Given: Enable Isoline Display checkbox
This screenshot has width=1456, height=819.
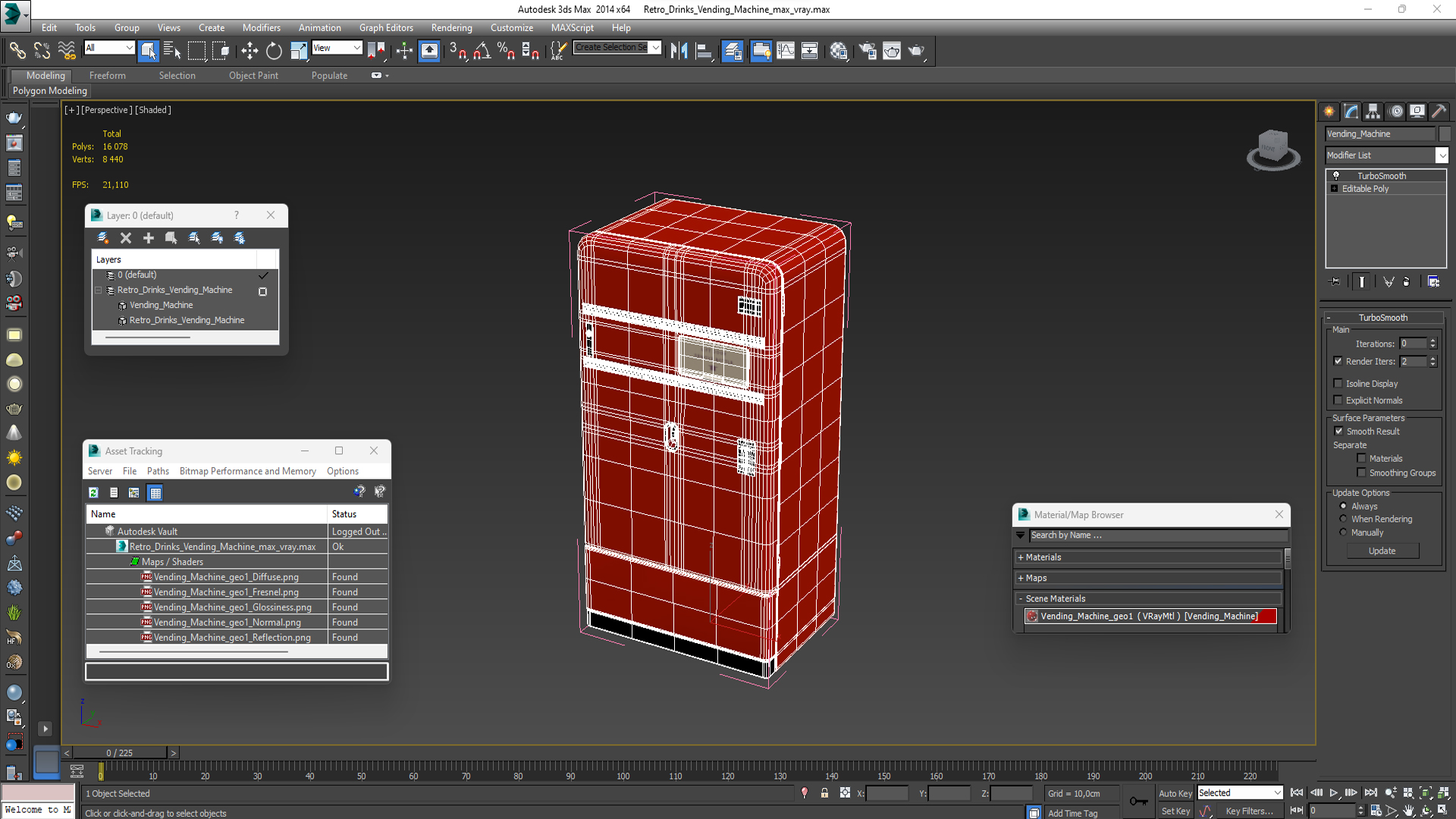Looking at the screenshot, I should pyautogui.click(x=1338, y=384).
